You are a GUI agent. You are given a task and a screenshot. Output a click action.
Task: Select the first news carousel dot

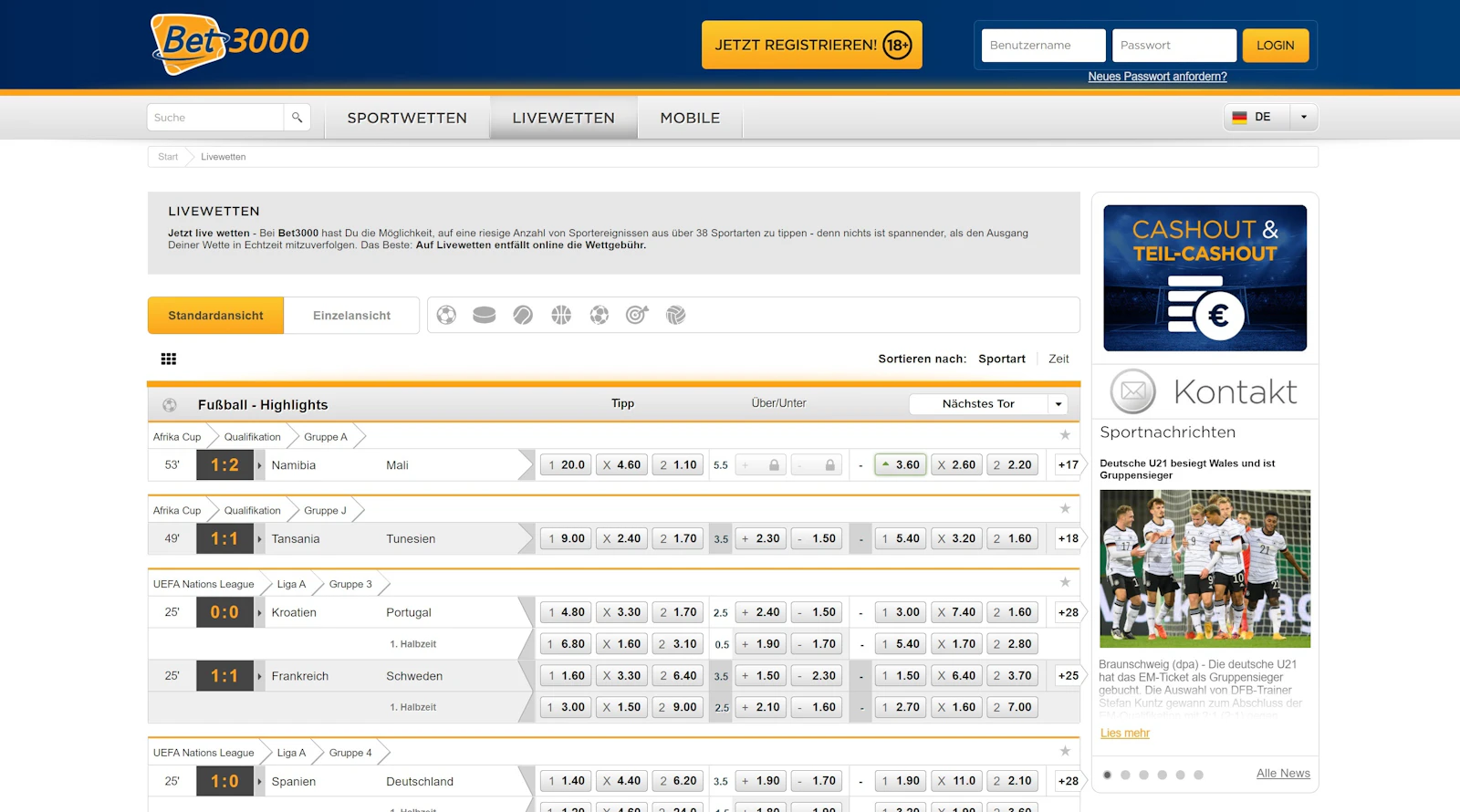(x=1107, y=775)
